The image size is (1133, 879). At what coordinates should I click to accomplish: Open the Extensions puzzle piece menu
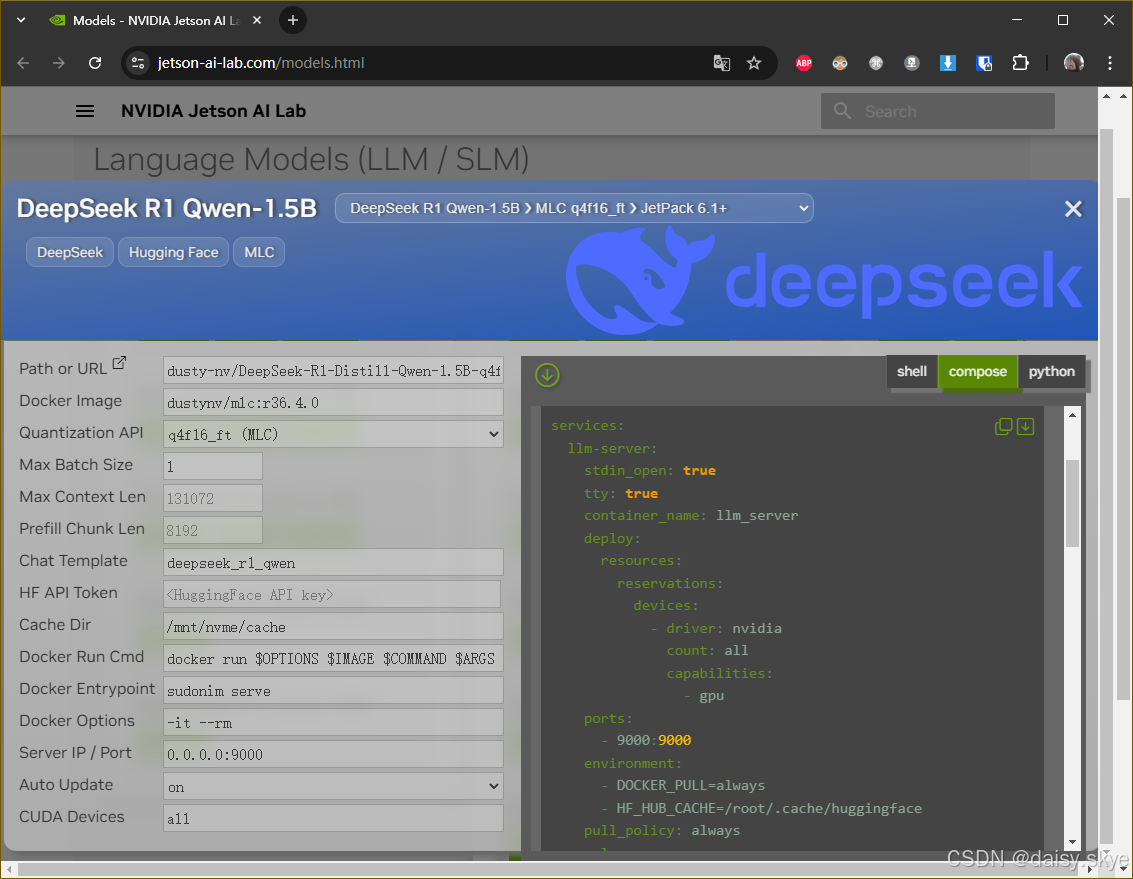(1020, 63)
